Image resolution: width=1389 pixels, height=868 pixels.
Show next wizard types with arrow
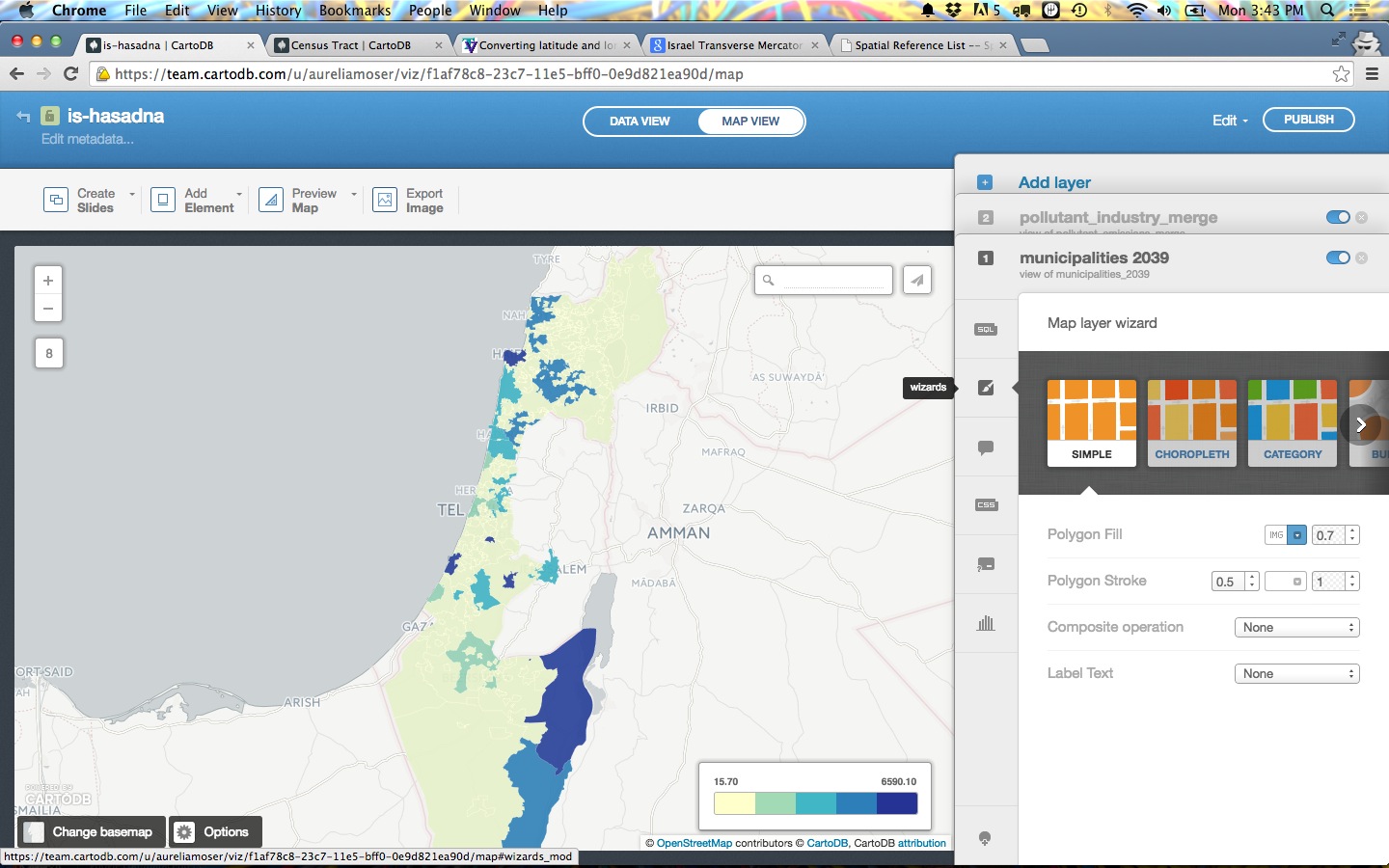(1360, 424)
